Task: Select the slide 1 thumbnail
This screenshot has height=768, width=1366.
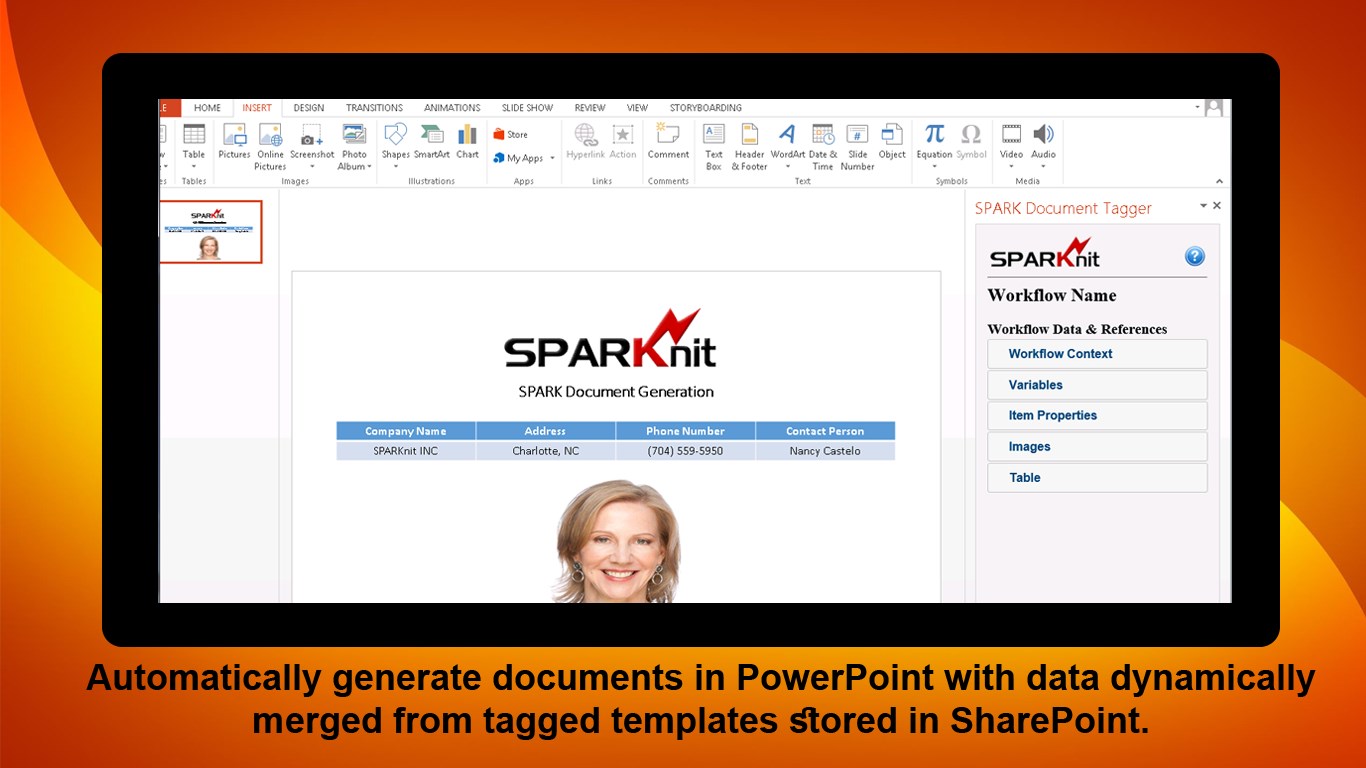Action: [x=210, y=232]
